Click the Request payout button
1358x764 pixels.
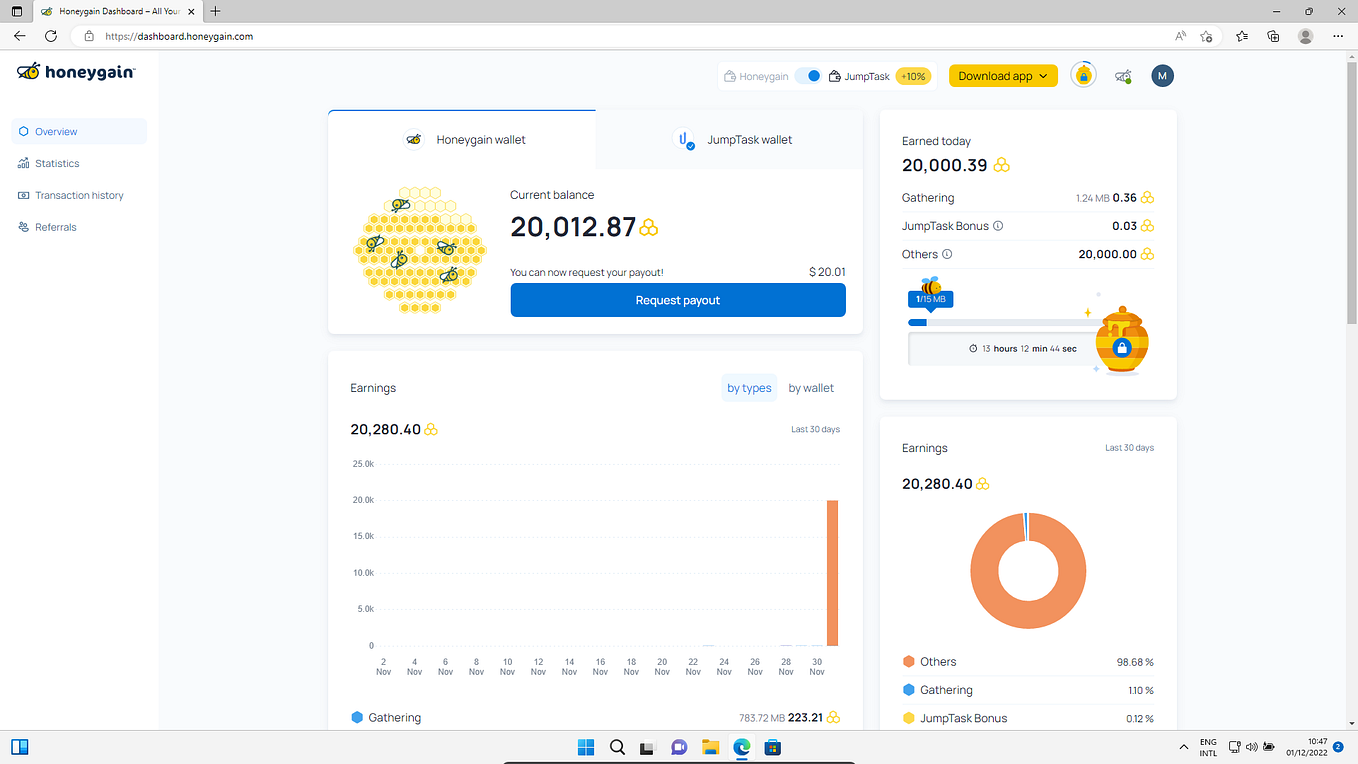pyautogui.click(x=678, y=300)
